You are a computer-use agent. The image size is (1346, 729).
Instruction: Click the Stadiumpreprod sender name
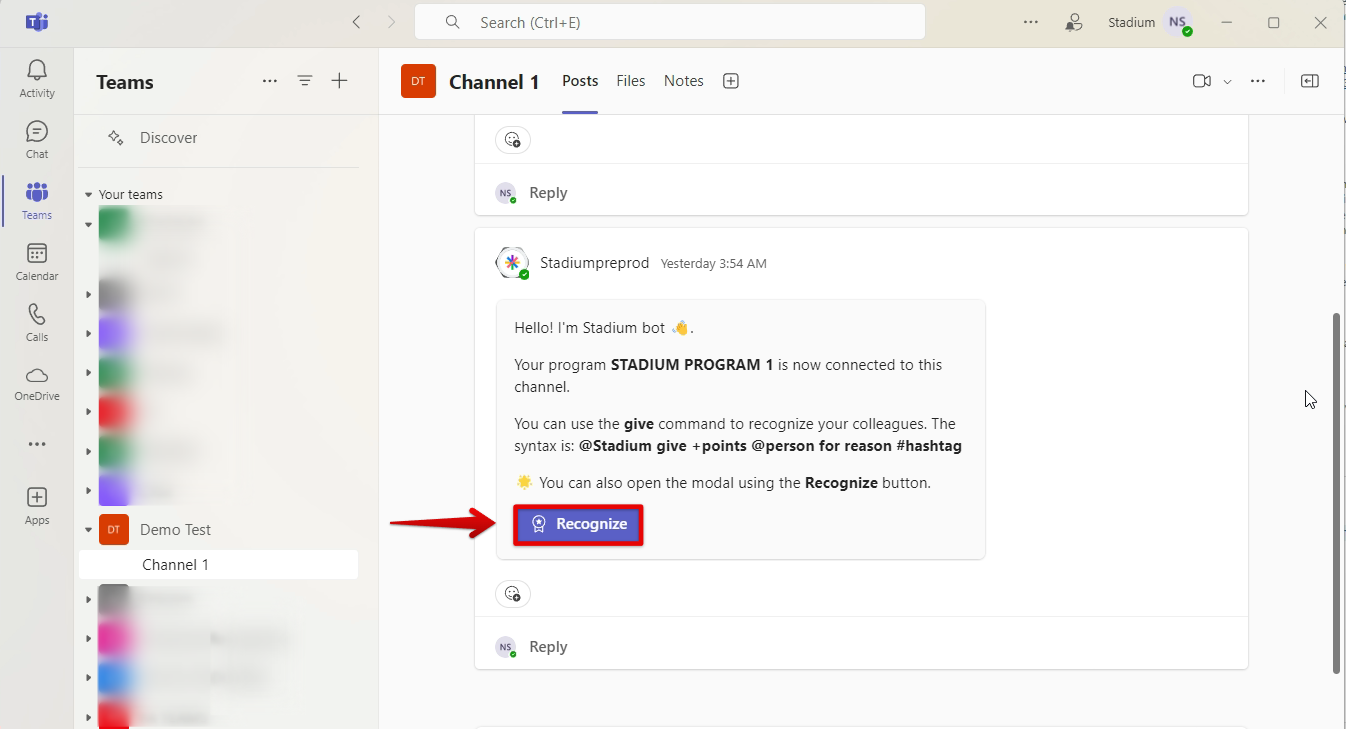[x=594, y=263]
